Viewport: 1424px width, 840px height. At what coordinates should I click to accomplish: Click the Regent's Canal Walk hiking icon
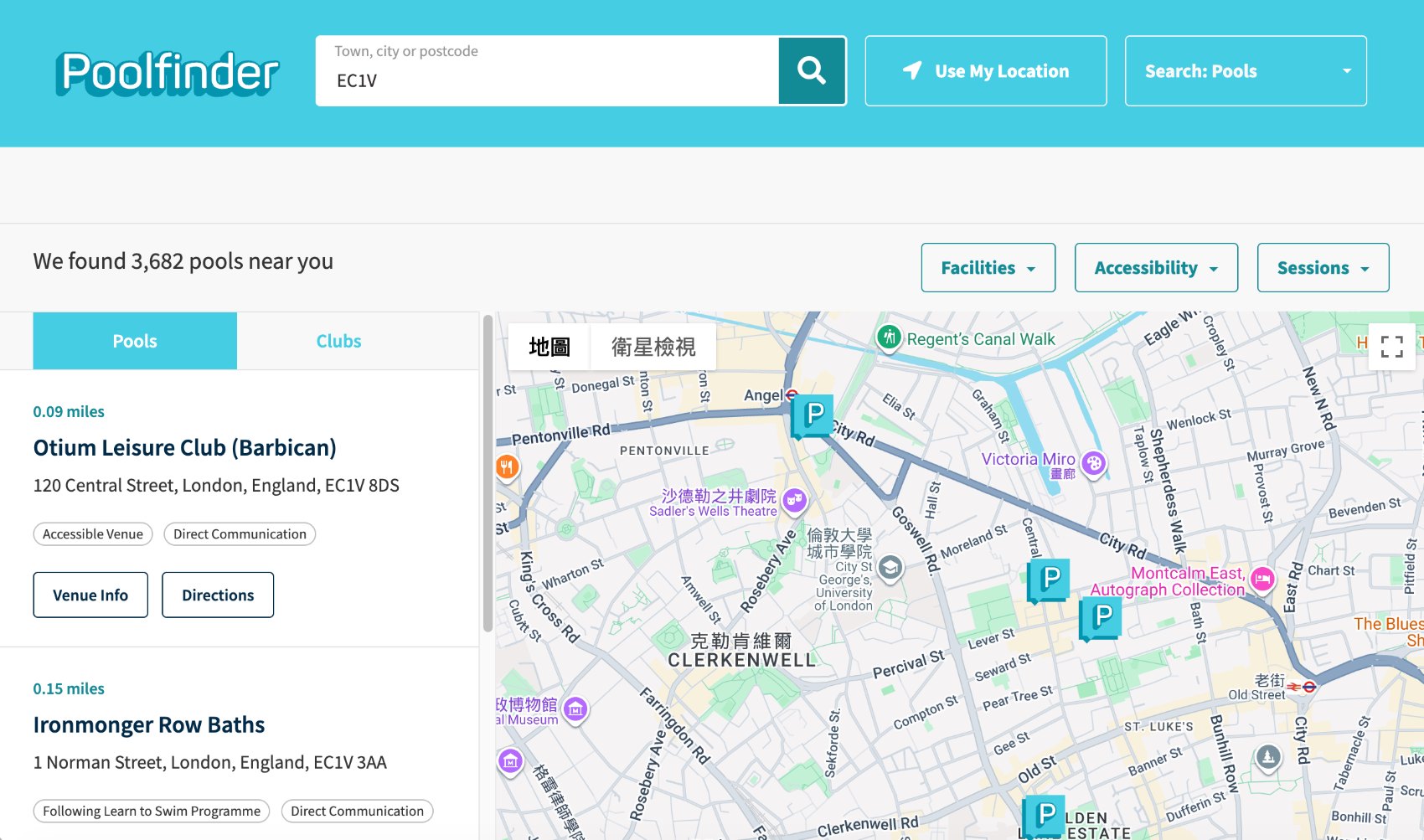(889, 338)
